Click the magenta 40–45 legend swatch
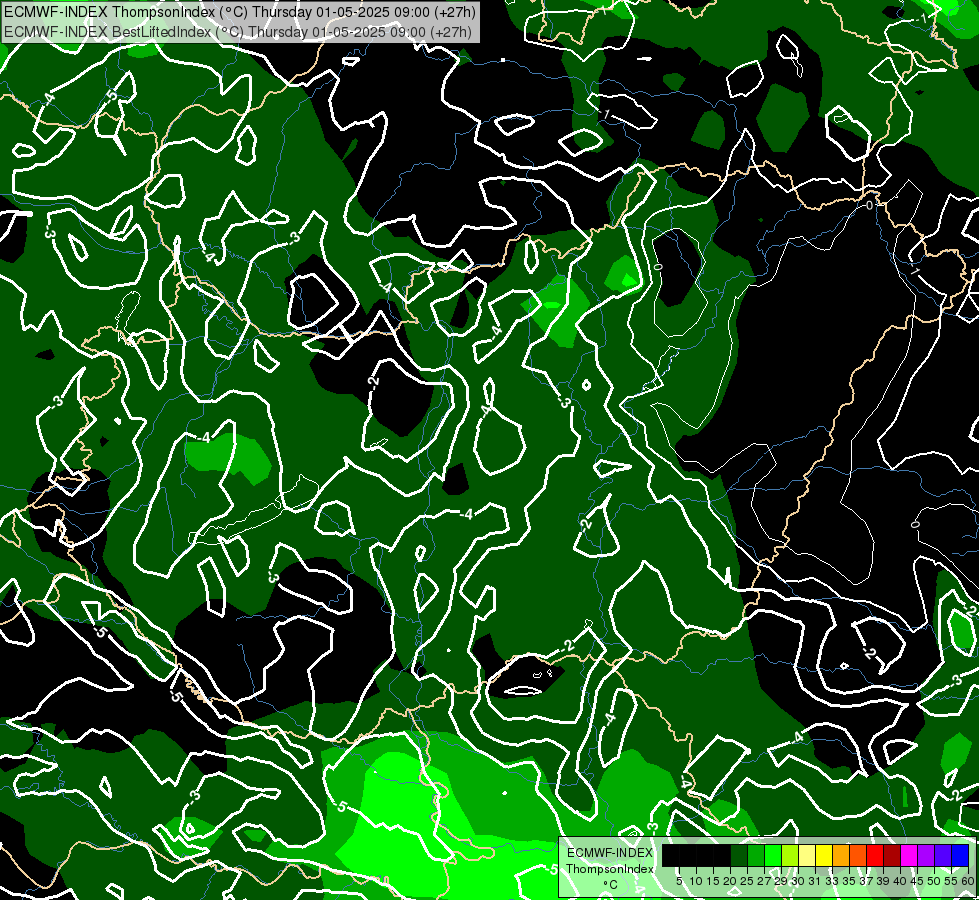979x900 pixels. coord(909,856)
